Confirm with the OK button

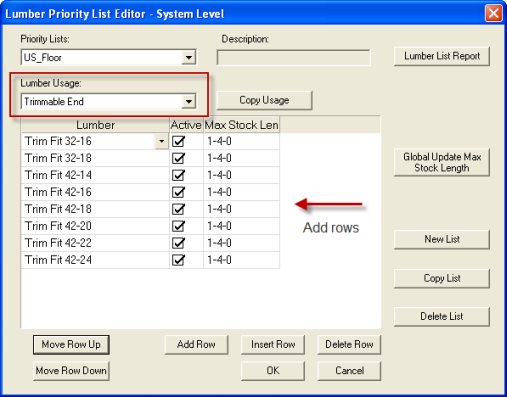pyautogui.click(x=273, y=371)
